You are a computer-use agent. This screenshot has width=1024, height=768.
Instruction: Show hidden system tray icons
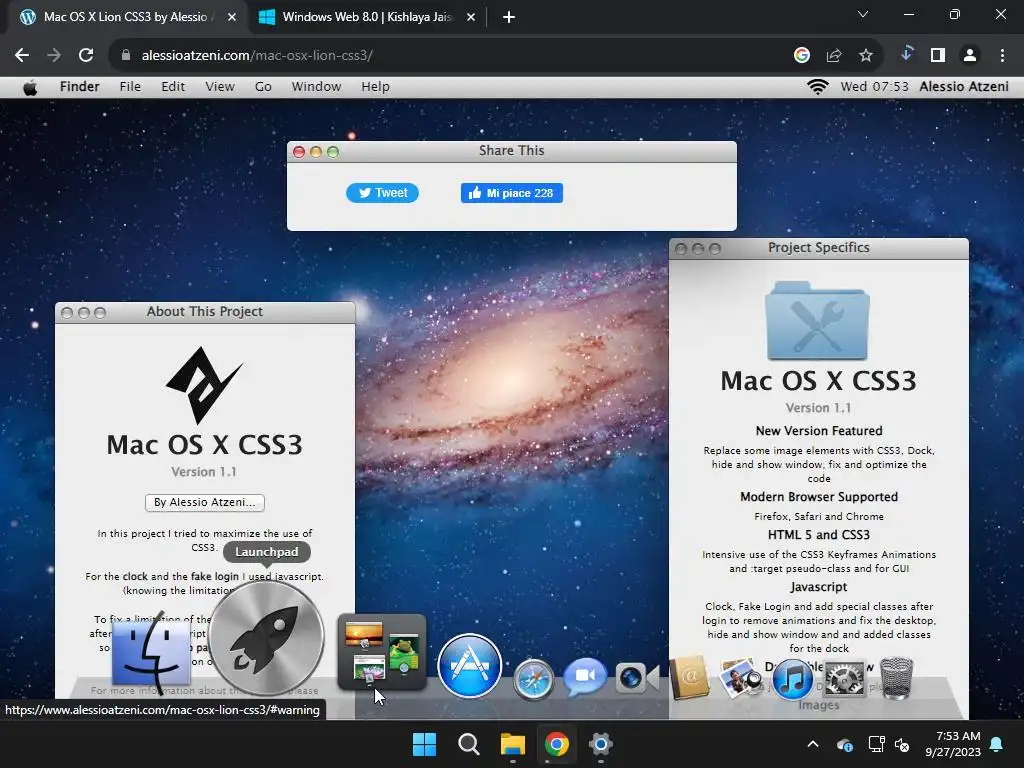813,744
